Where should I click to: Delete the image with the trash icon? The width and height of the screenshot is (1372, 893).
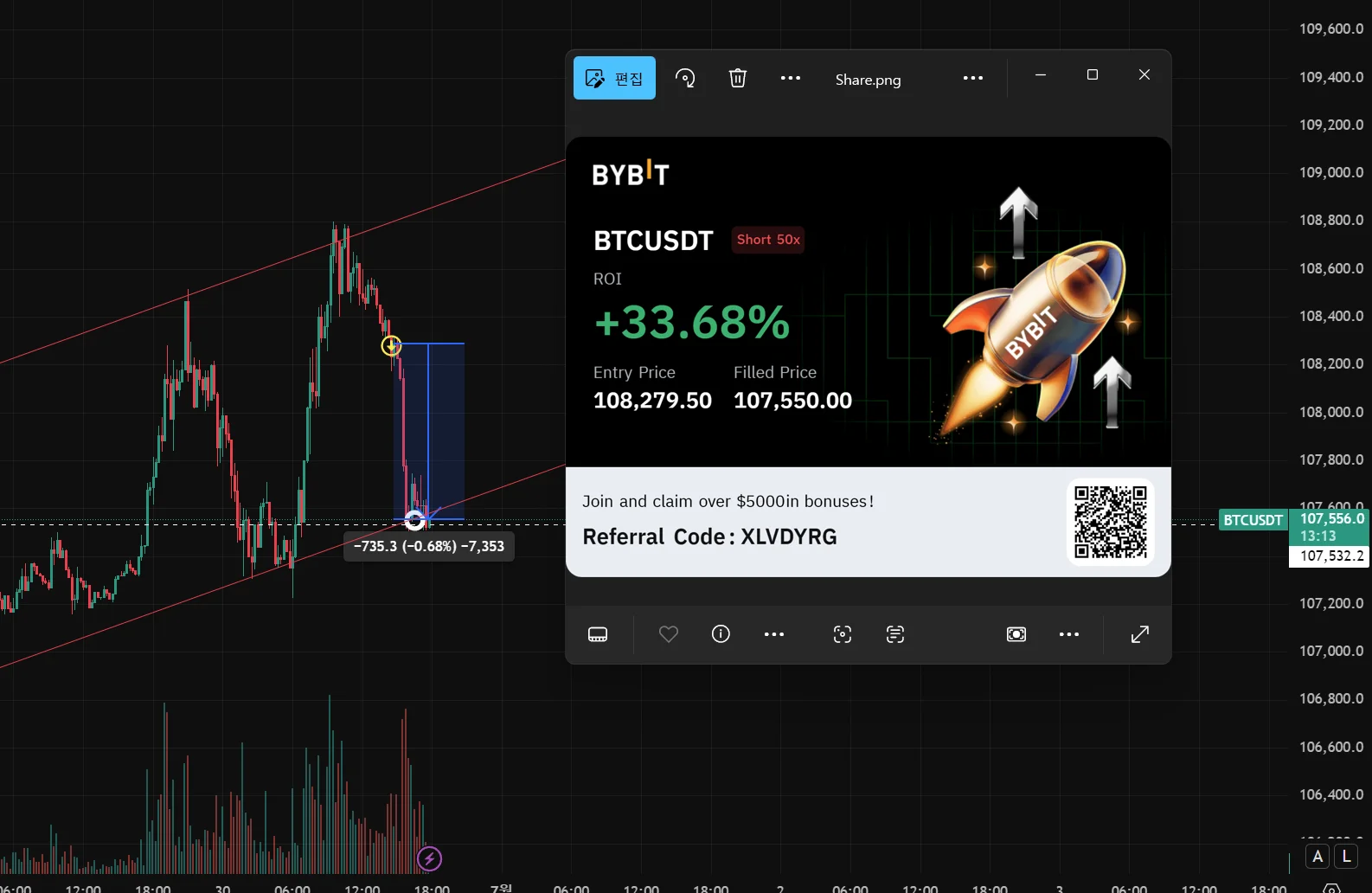coord(738,78)
